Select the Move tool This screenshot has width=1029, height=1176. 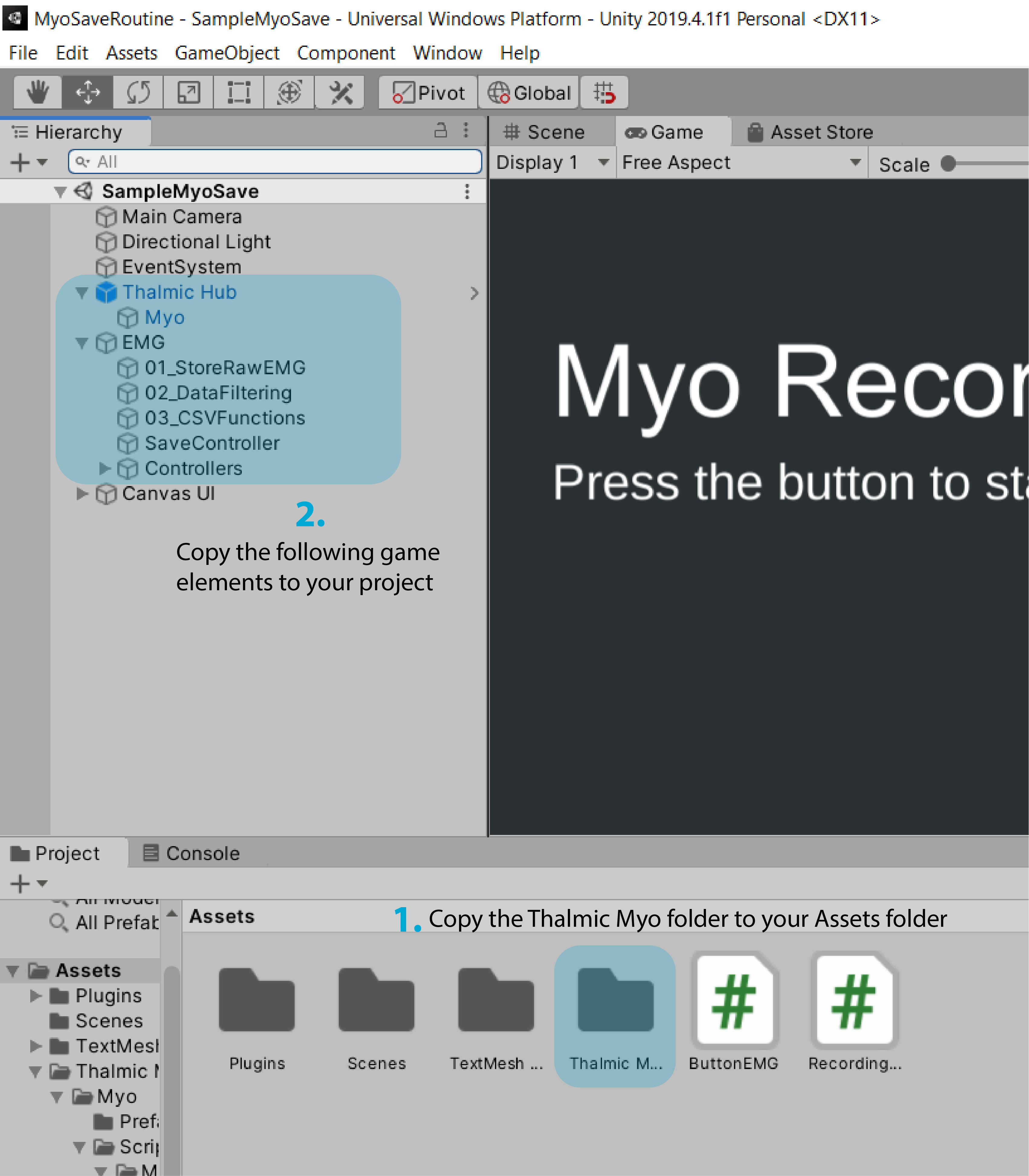[87, 92]
